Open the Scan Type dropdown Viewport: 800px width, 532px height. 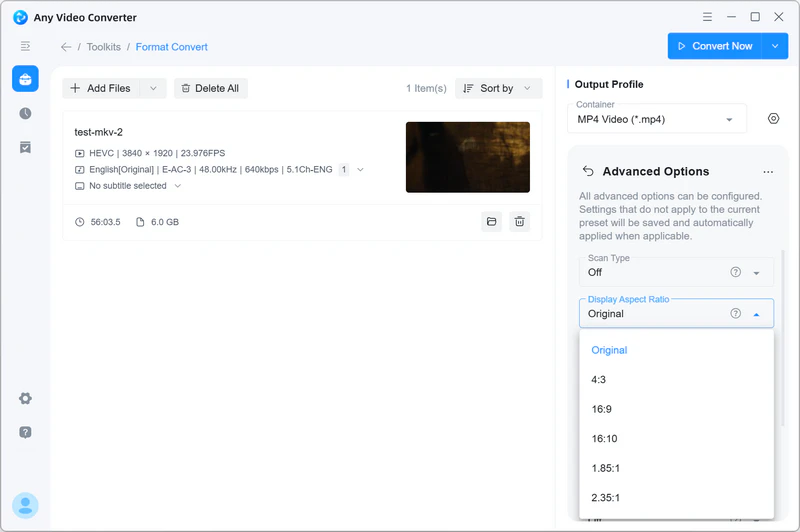[676, 271]
